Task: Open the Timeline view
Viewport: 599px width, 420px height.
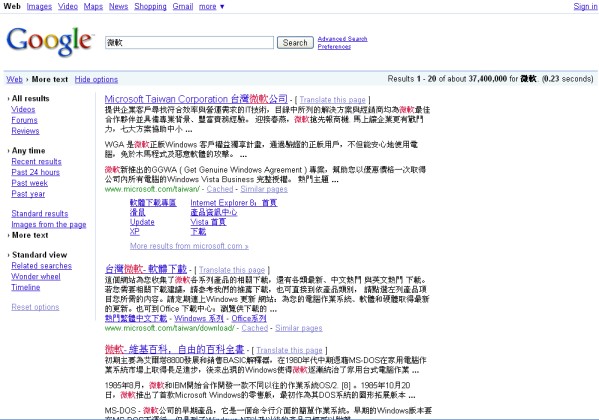Action: (26, 287)
